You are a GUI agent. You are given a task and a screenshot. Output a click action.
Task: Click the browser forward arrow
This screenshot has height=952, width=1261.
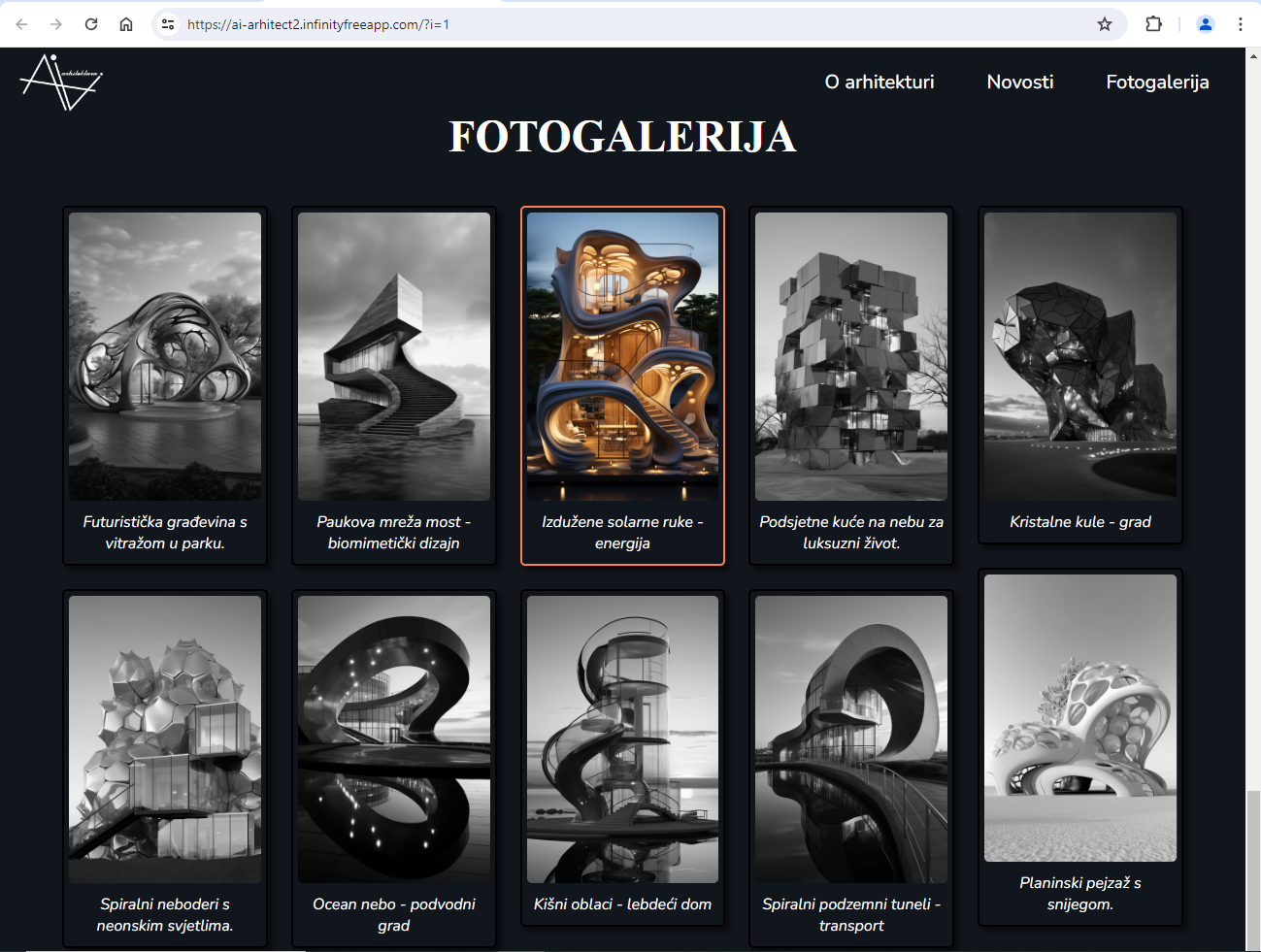click(x=56, y=24)
